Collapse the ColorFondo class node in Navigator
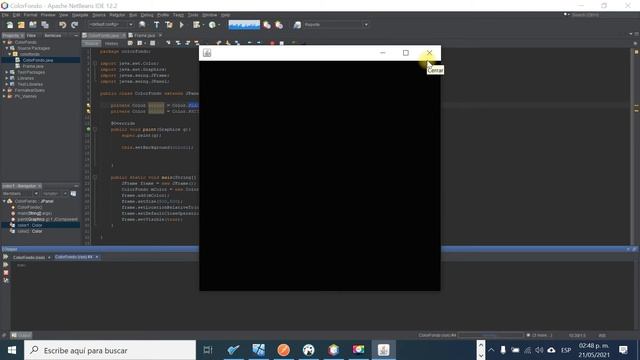This screenshot has height=360, width=640. point(4,201)
